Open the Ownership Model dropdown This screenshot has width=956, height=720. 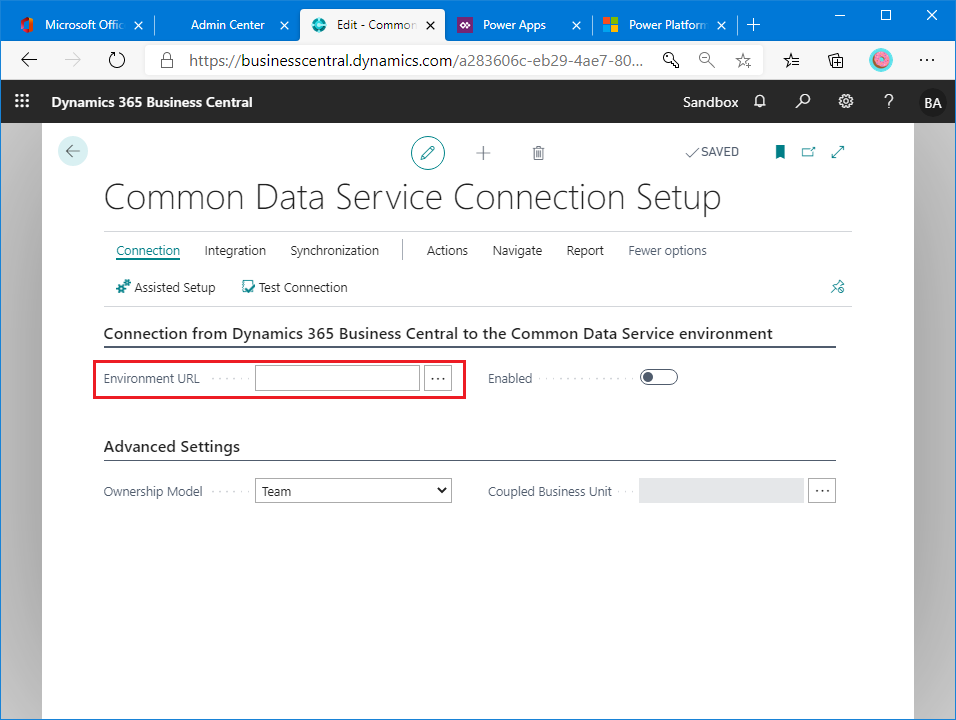coord(353,491)
